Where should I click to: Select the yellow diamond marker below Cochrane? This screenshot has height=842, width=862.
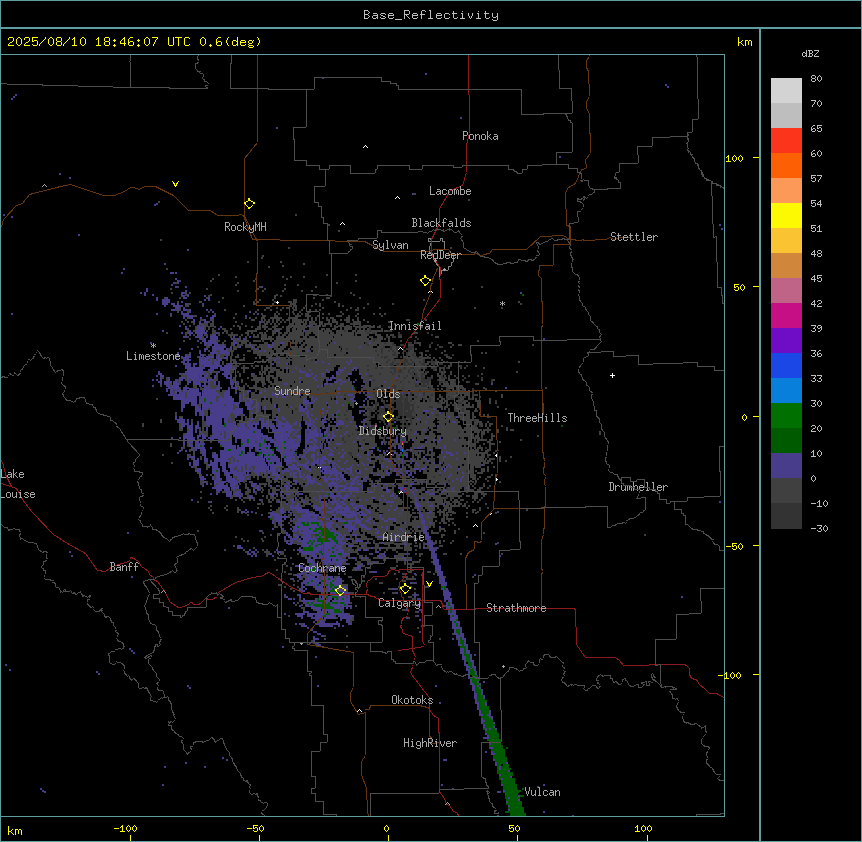(x=340, y=591)
